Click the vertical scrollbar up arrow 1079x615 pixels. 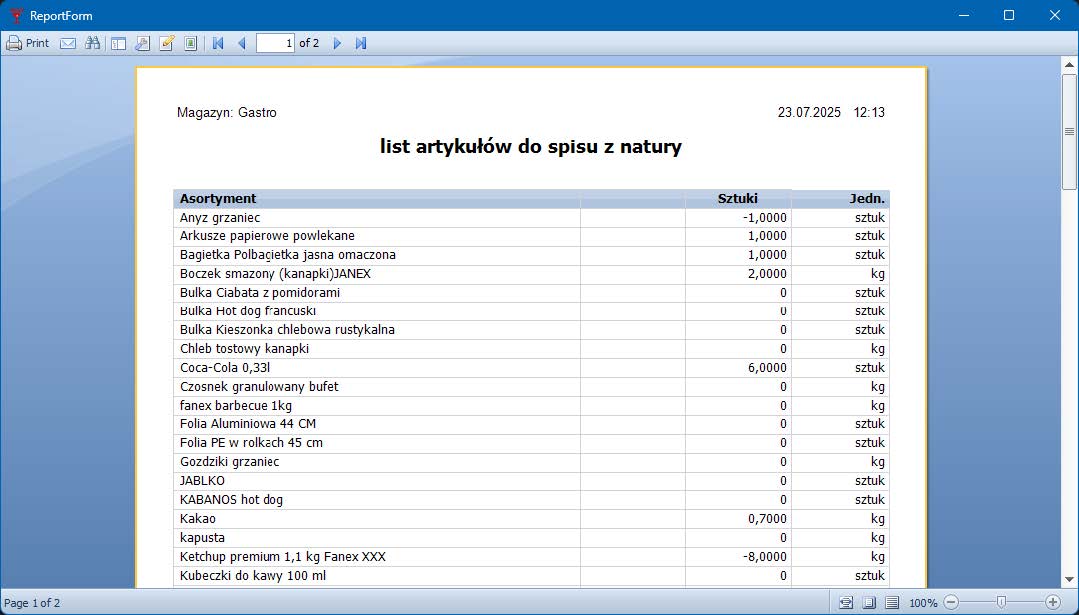coord(1069,65)
